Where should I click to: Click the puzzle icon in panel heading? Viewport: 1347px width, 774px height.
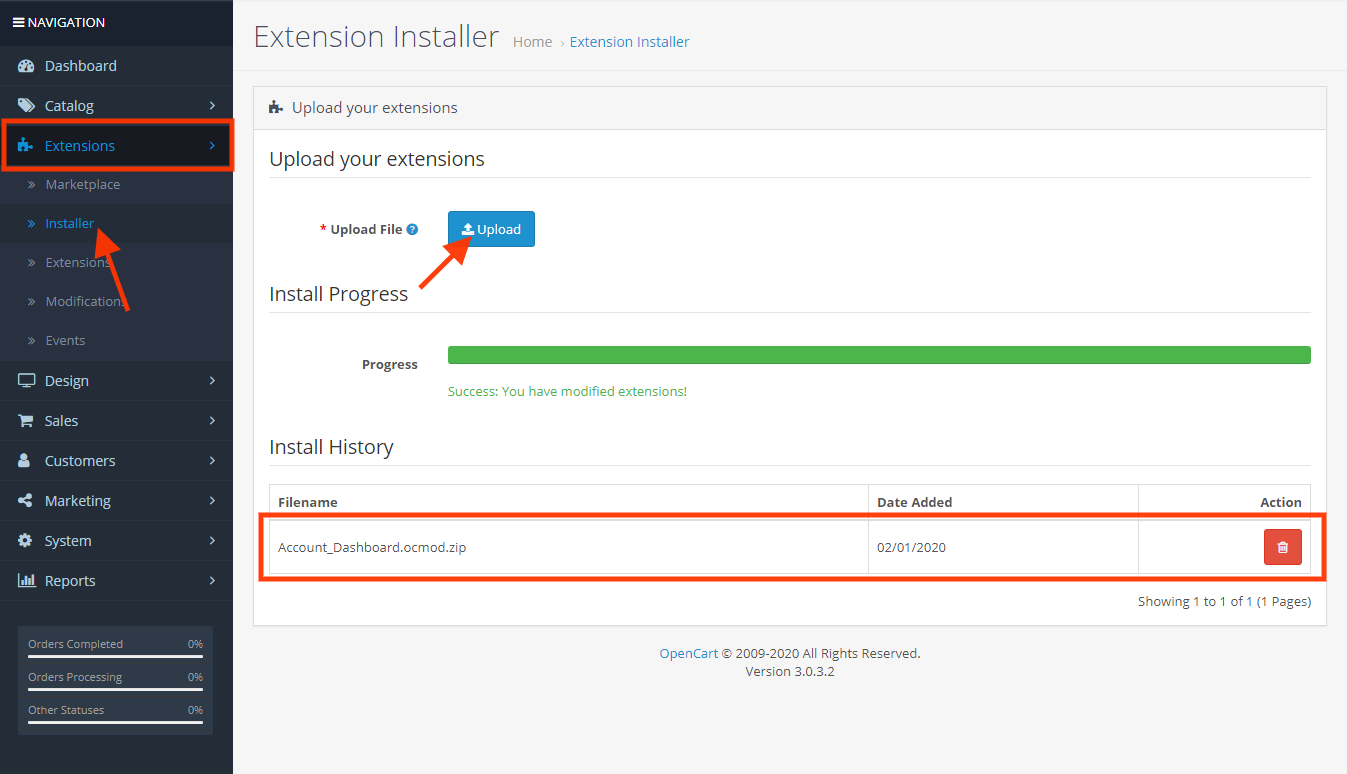click(x=276, y=107)
